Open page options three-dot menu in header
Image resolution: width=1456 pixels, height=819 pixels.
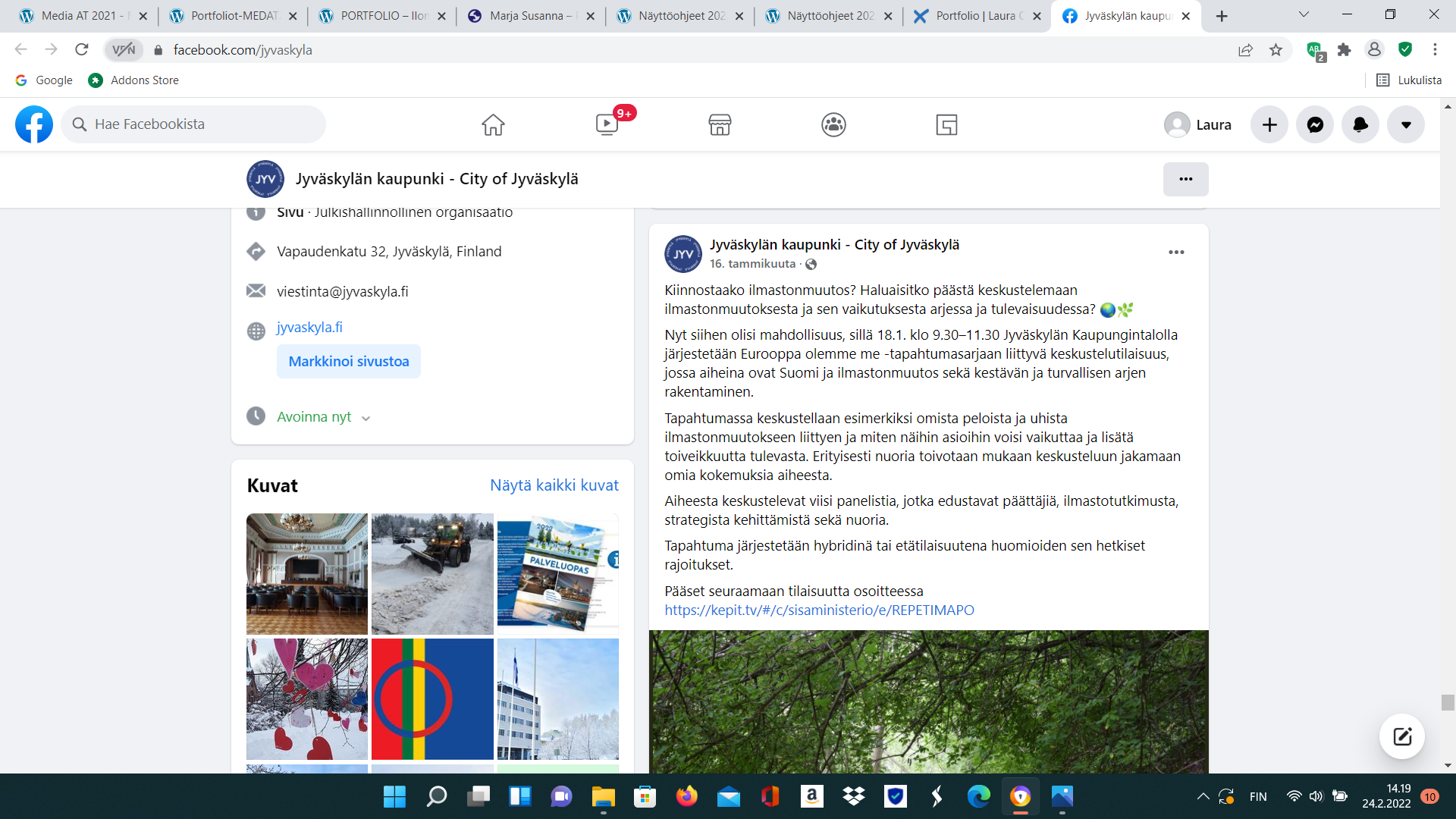pyautogui.click(x=1186, y=179)
